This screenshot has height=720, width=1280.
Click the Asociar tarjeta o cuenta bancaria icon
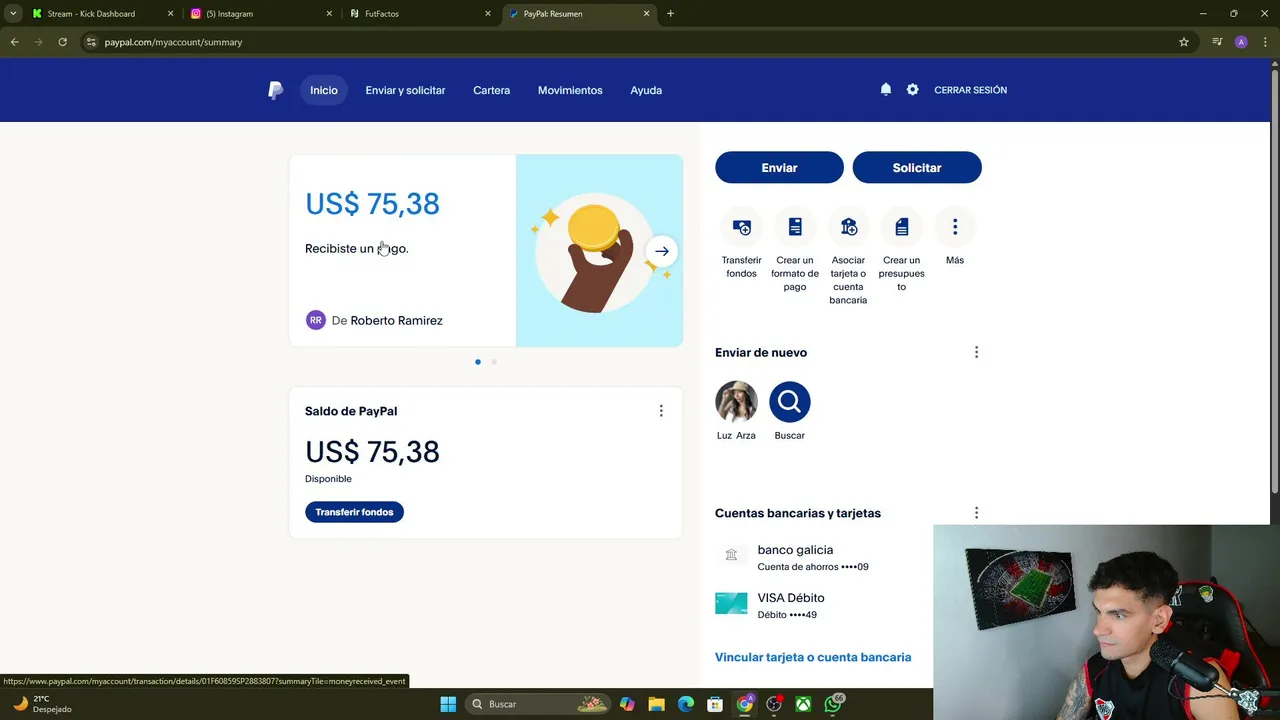click(848, 227)
